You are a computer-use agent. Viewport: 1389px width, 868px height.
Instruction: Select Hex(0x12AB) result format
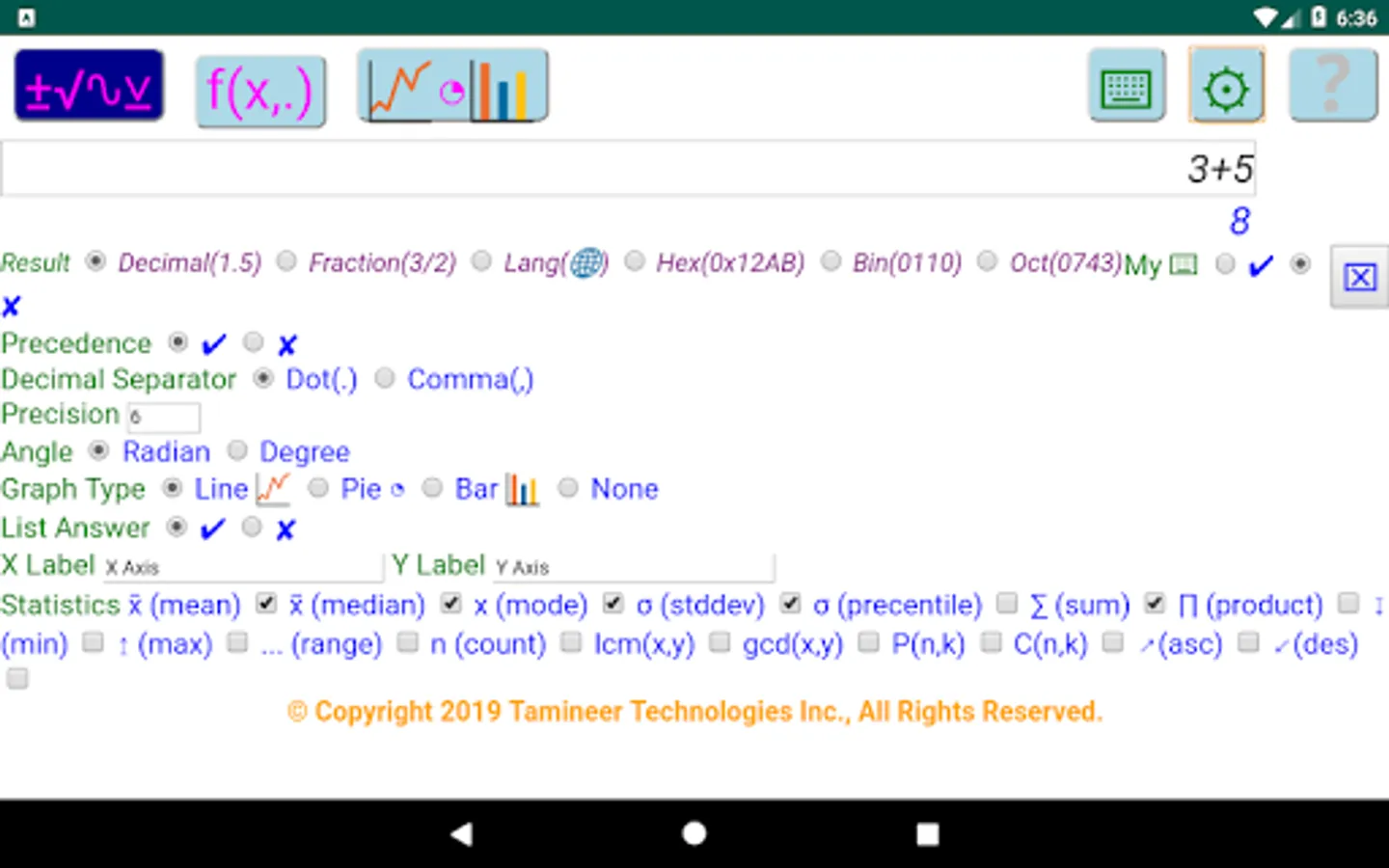click(635, 261)
